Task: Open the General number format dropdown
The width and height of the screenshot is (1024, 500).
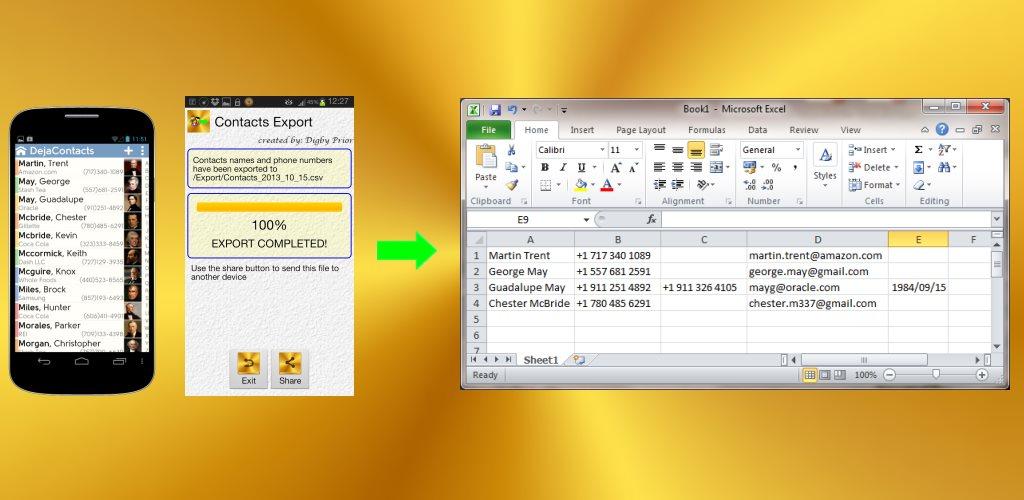Action: pyautogui.click(x=797, y=150)
